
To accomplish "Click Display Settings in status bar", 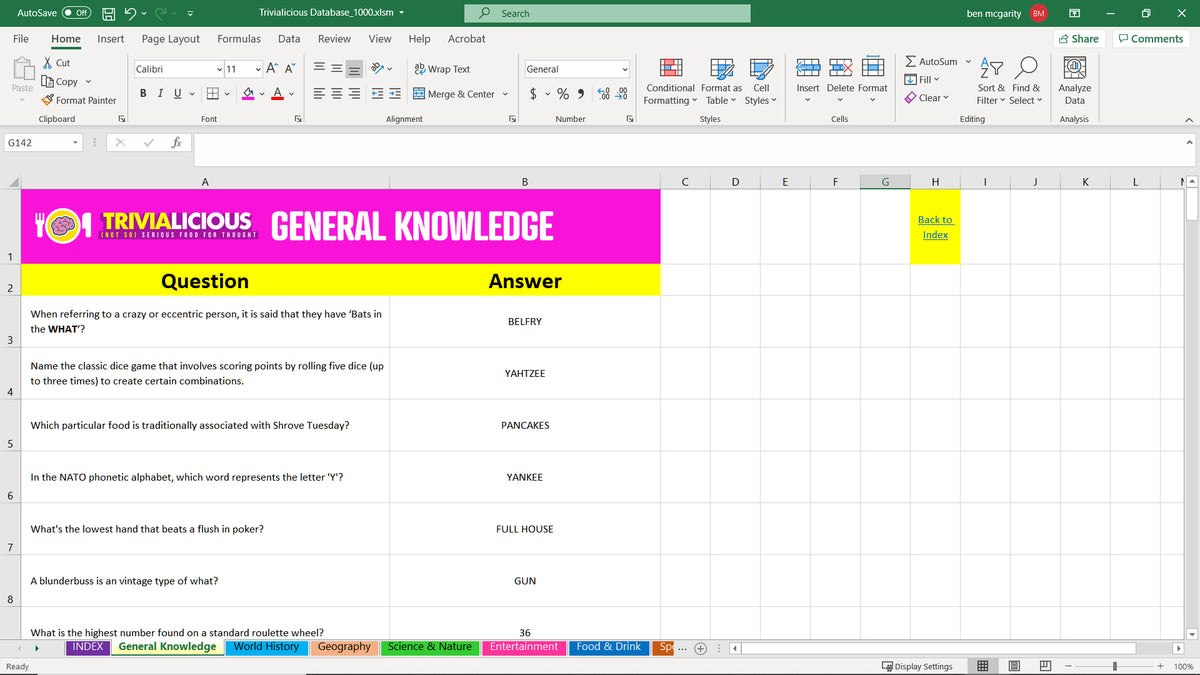I will tap(917, 666).
